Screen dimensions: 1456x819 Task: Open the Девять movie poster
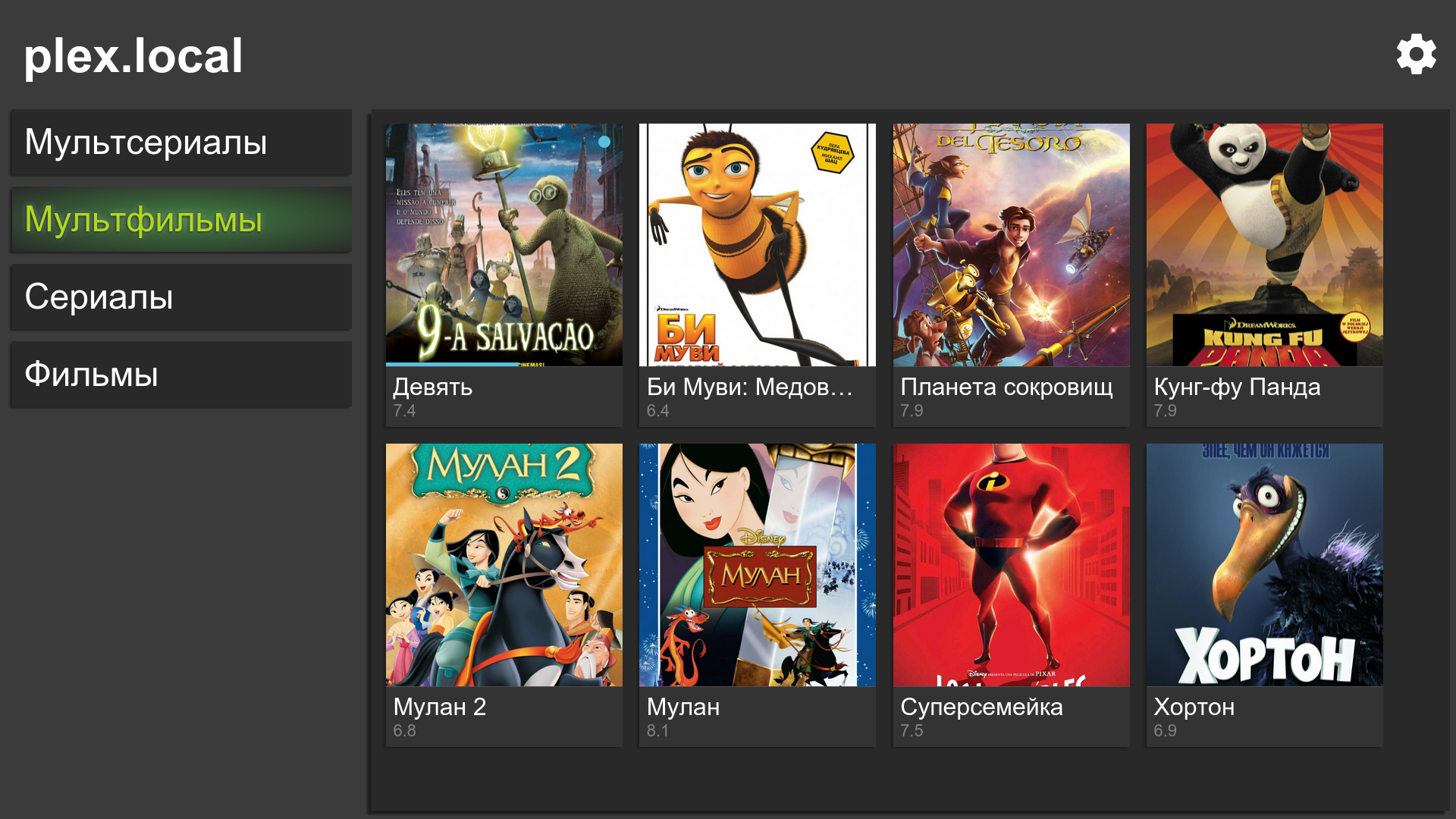(x=504, y=245)
